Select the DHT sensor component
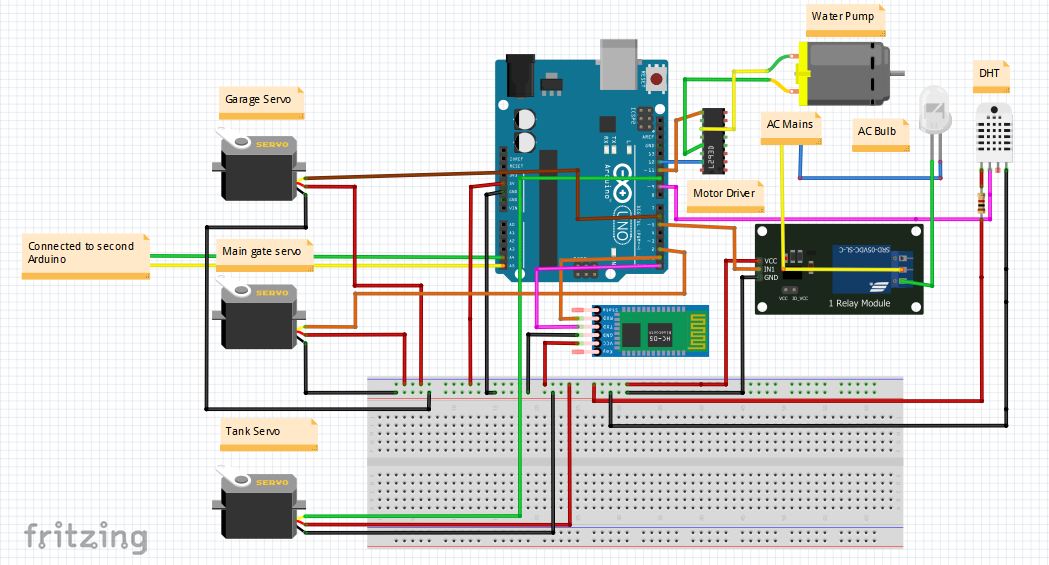The height and width of the screenshot is (565, 1049). pyautogui.click(x=994, y=136)
